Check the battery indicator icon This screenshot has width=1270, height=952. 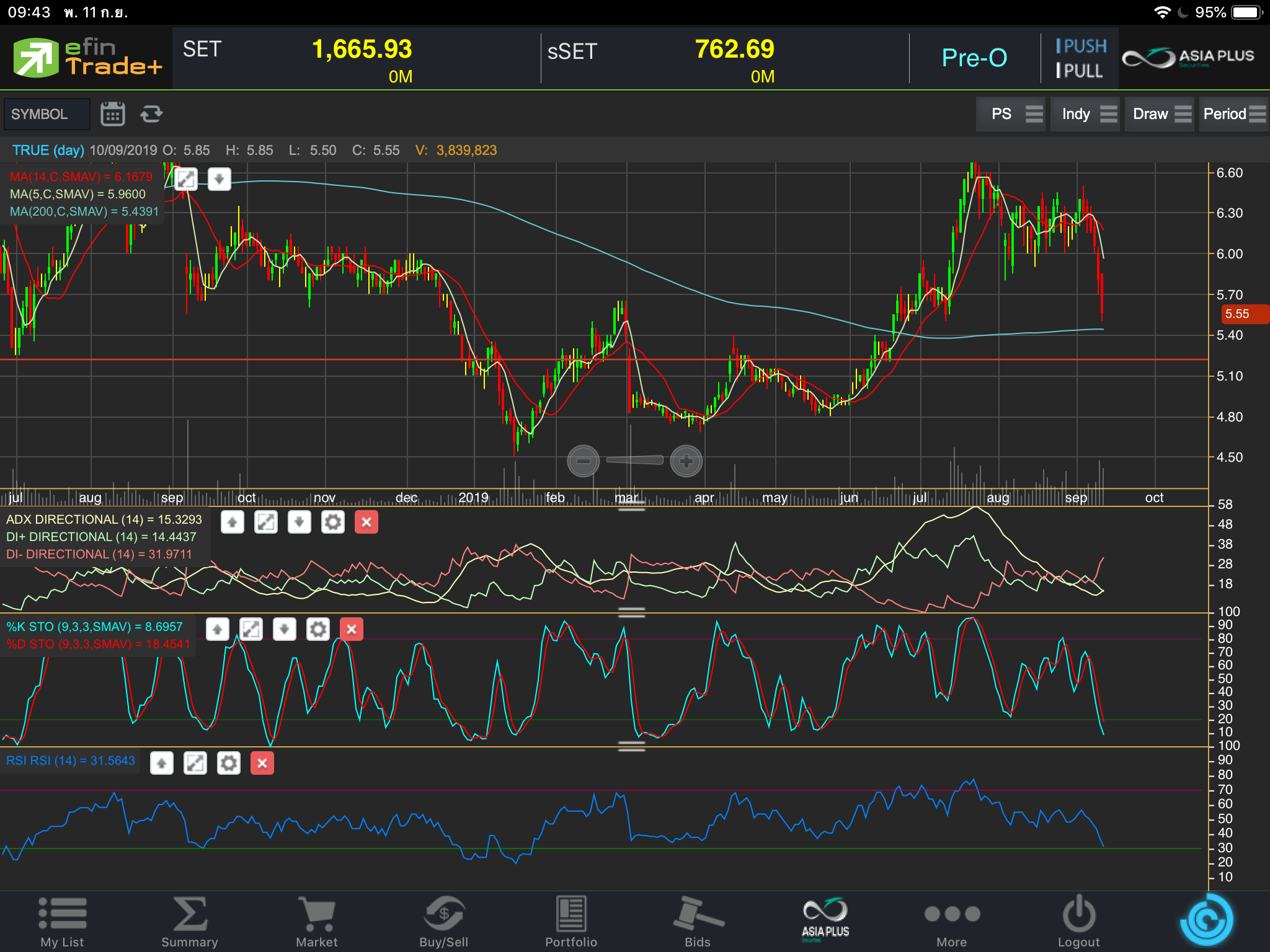click(1247, 12)
